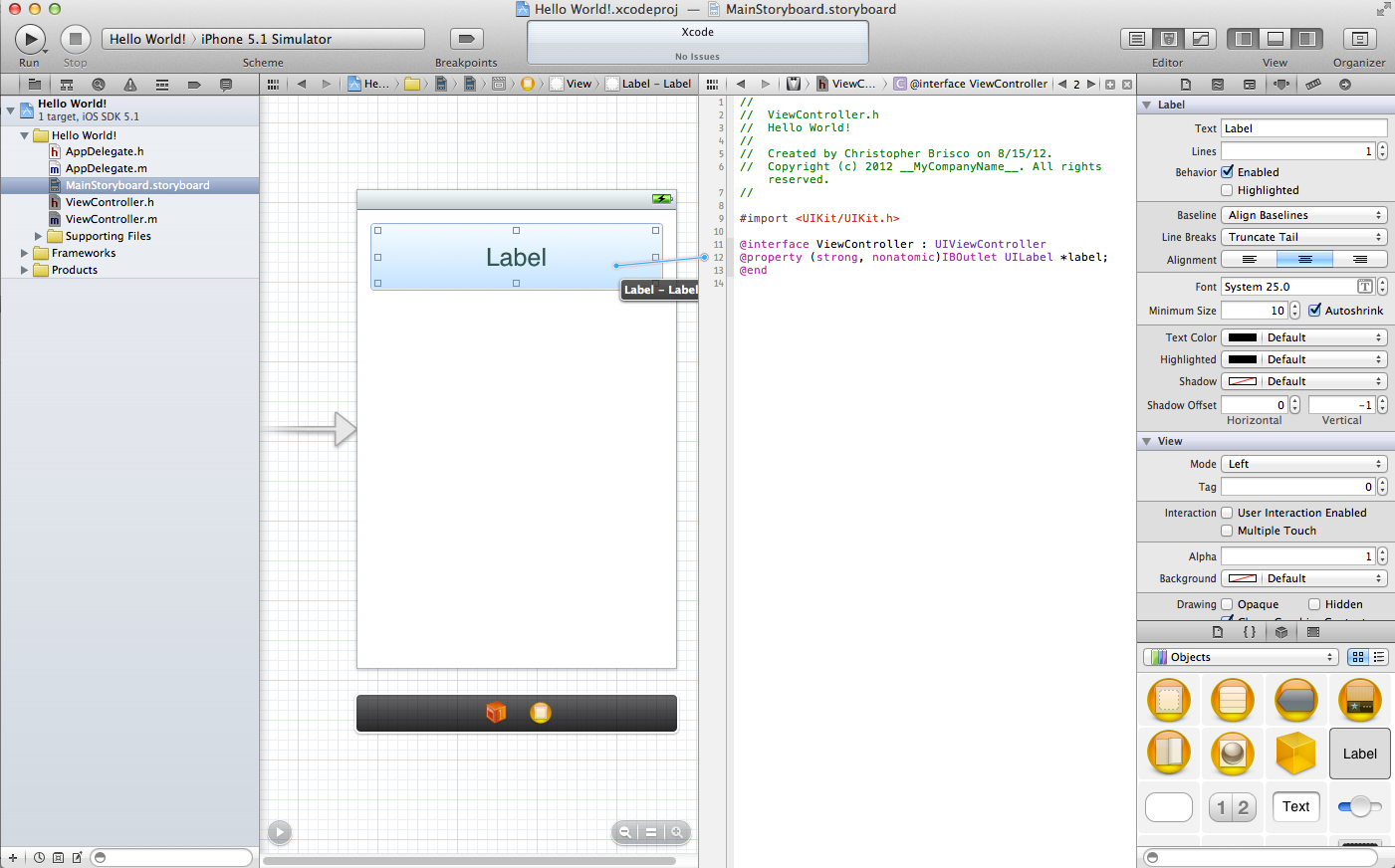Uncheck the Autoshrink checkbox
1395x868 pixels.
pyautogui.click(x=1314, y=311)
